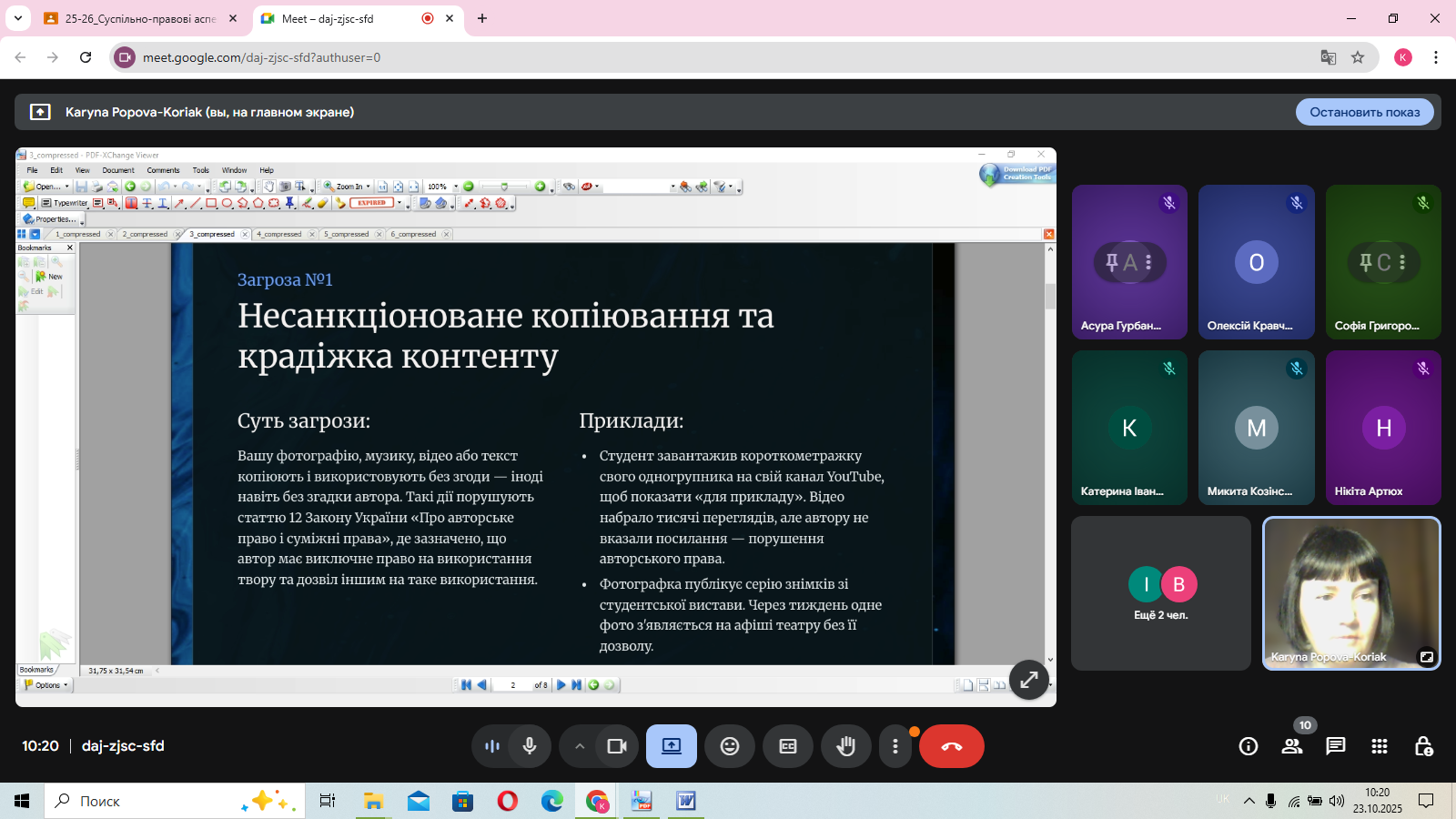The image size is (1456, 819).
Task: Open the emoji reactions panel
Action: coord(730,746)
